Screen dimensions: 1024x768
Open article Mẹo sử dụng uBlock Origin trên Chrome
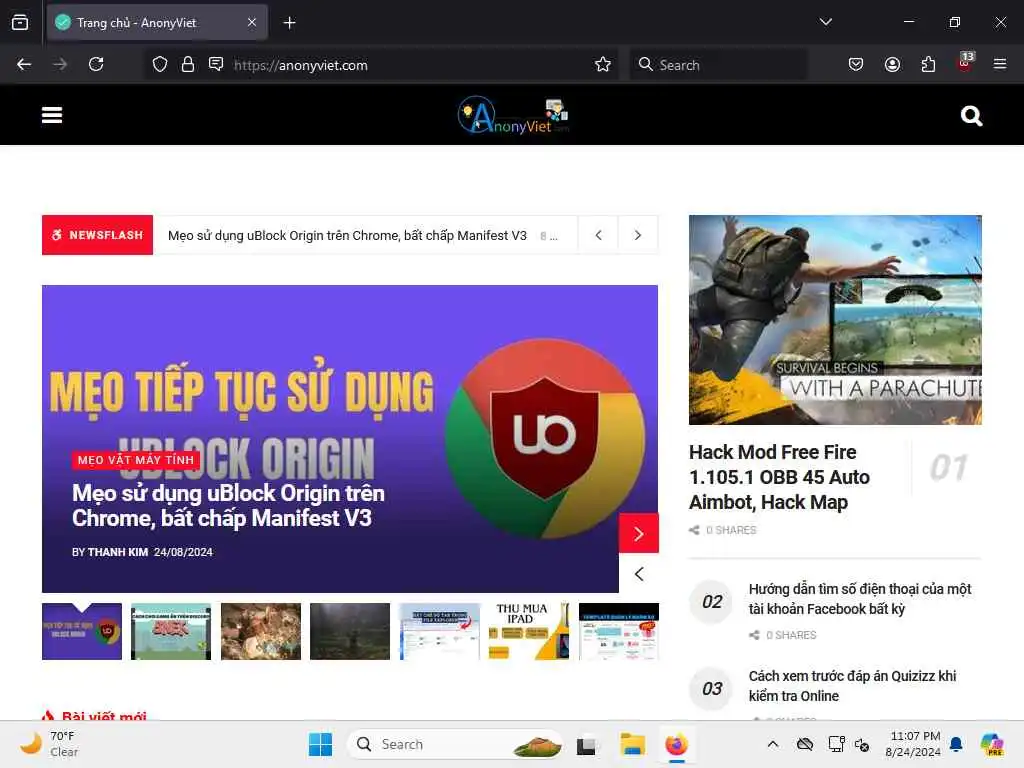pyautogui.click(x=228, y=505)
